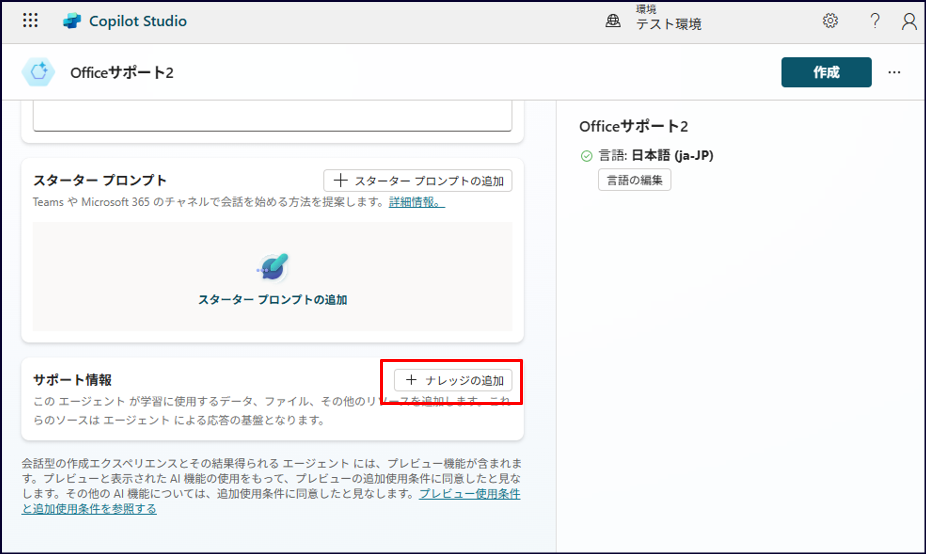This screenshot has height=554, width=926.
Task: Open the environment picker icon
Action: [613, 21]
